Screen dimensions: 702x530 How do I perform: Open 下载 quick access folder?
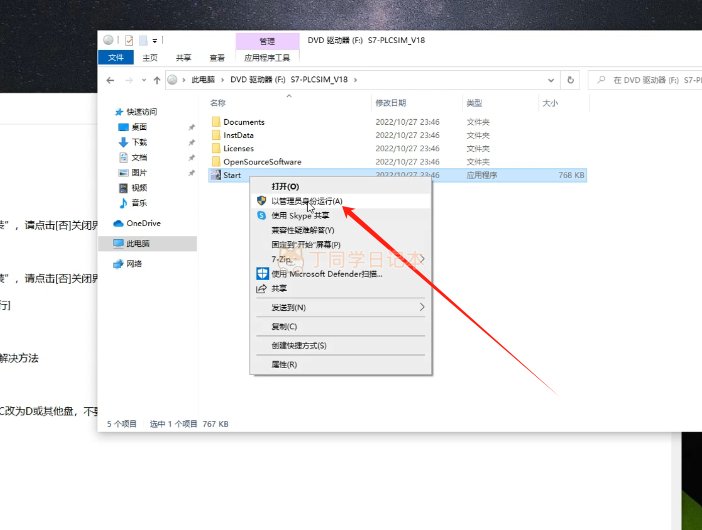139,142
